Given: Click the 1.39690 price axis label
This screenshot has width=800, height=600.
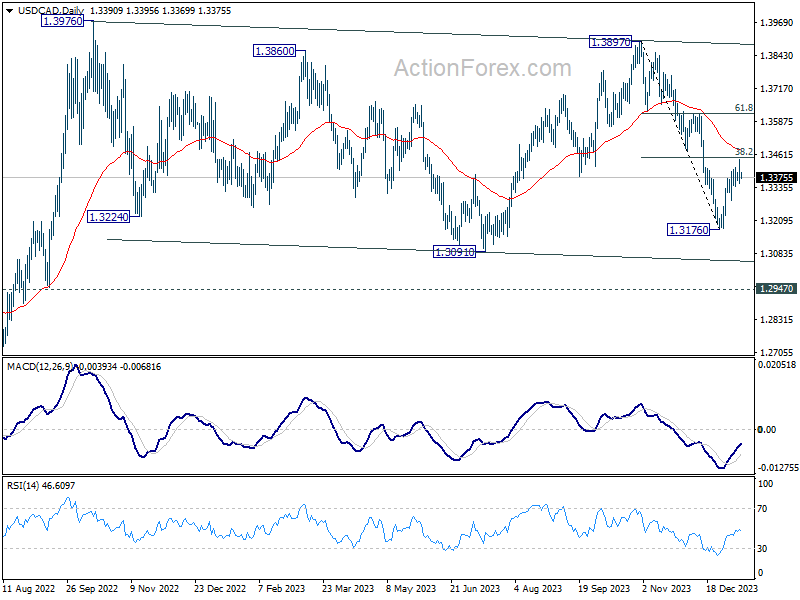Looking at the screenshot, I should point(777,22).
